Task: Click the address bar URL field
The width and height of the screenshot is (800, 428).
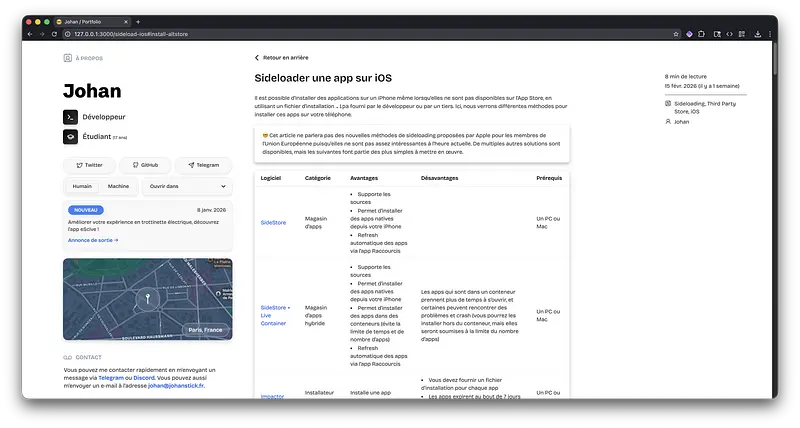Action: [x=300, y=33]
